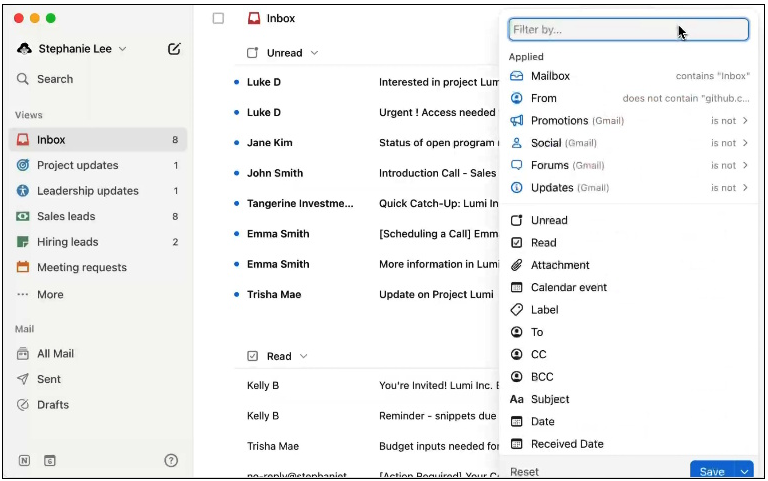The image size is (768, 481).
Task: Click the Sent paper plane item
Action: pos(49,379)
